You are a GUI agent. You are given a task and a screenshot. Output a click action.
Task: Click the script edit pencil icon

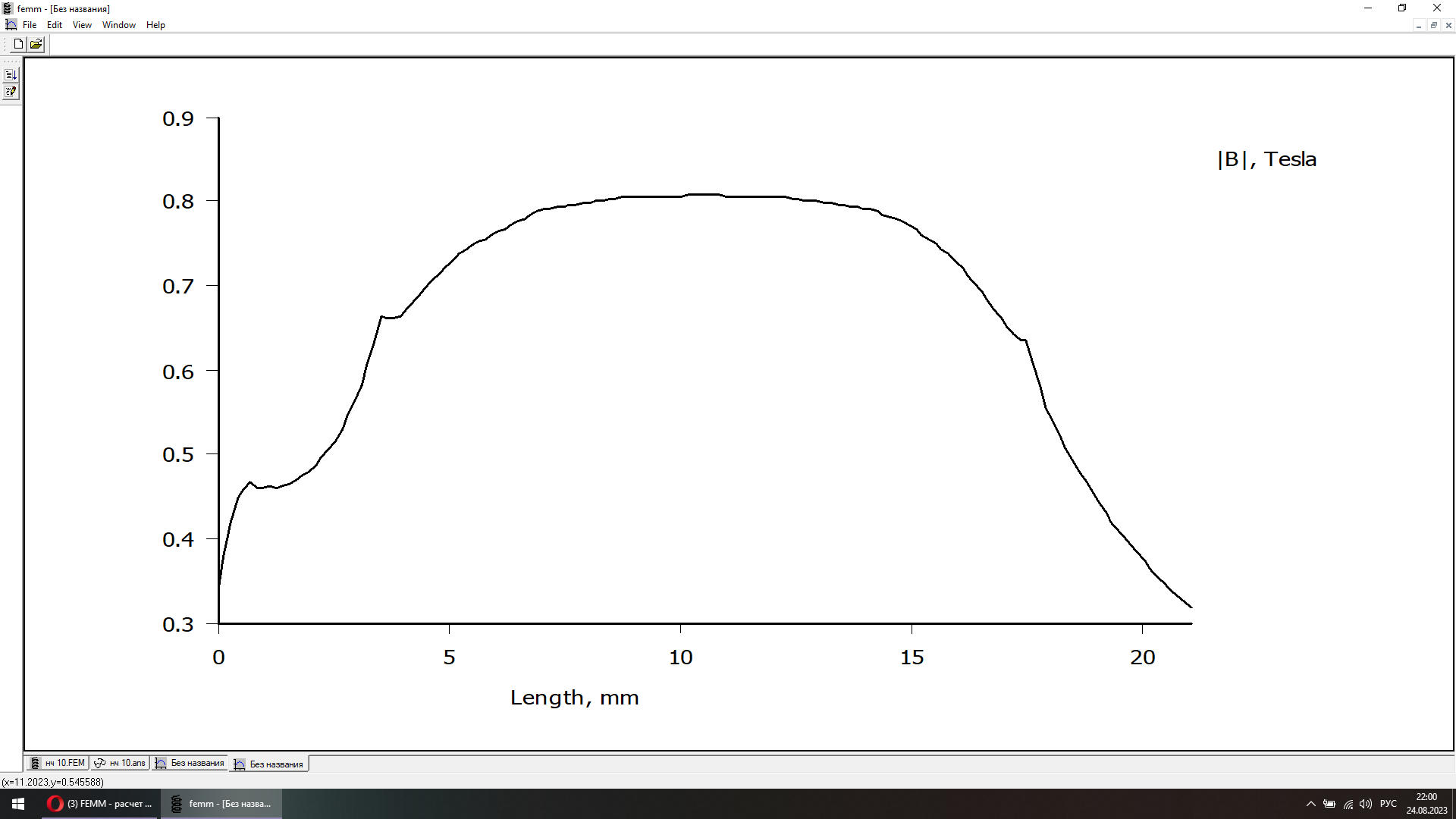pyautogui.click(x=11, y=92)
